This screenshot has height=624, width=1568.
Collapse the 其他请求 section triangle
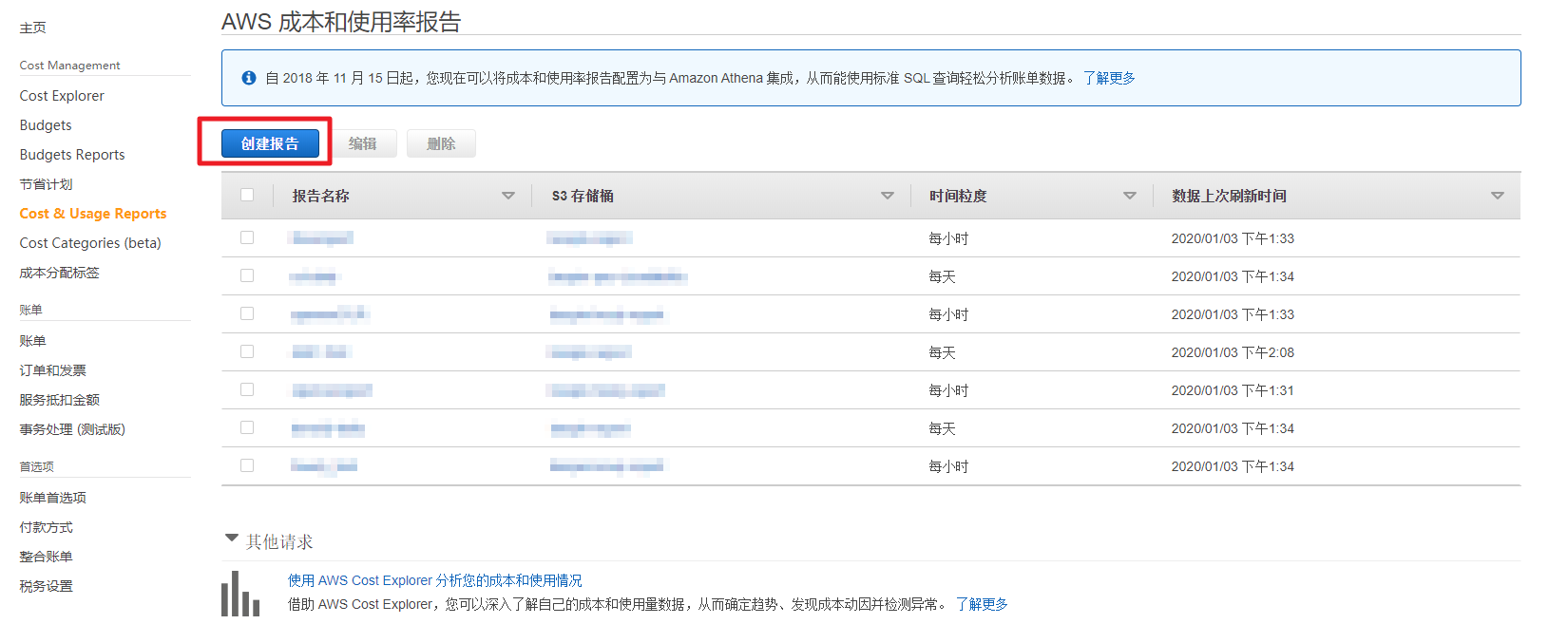(x=232, y=539)
